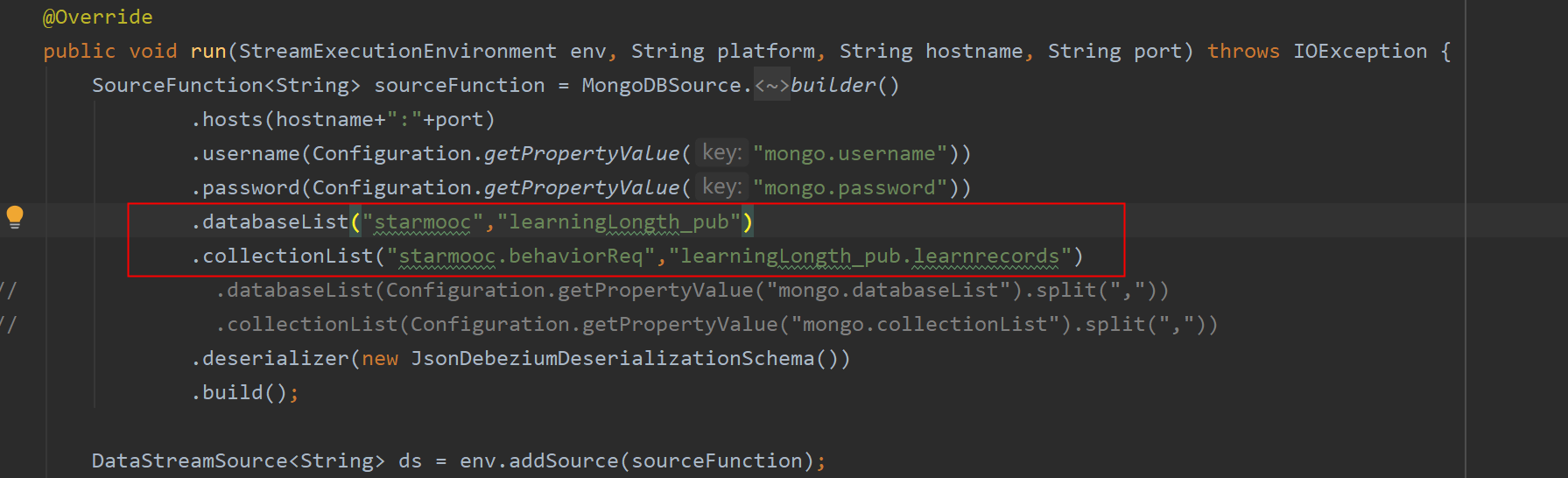Click the @Override annotation
This screenshot has width=1568, height=478.
click(97, 17)
